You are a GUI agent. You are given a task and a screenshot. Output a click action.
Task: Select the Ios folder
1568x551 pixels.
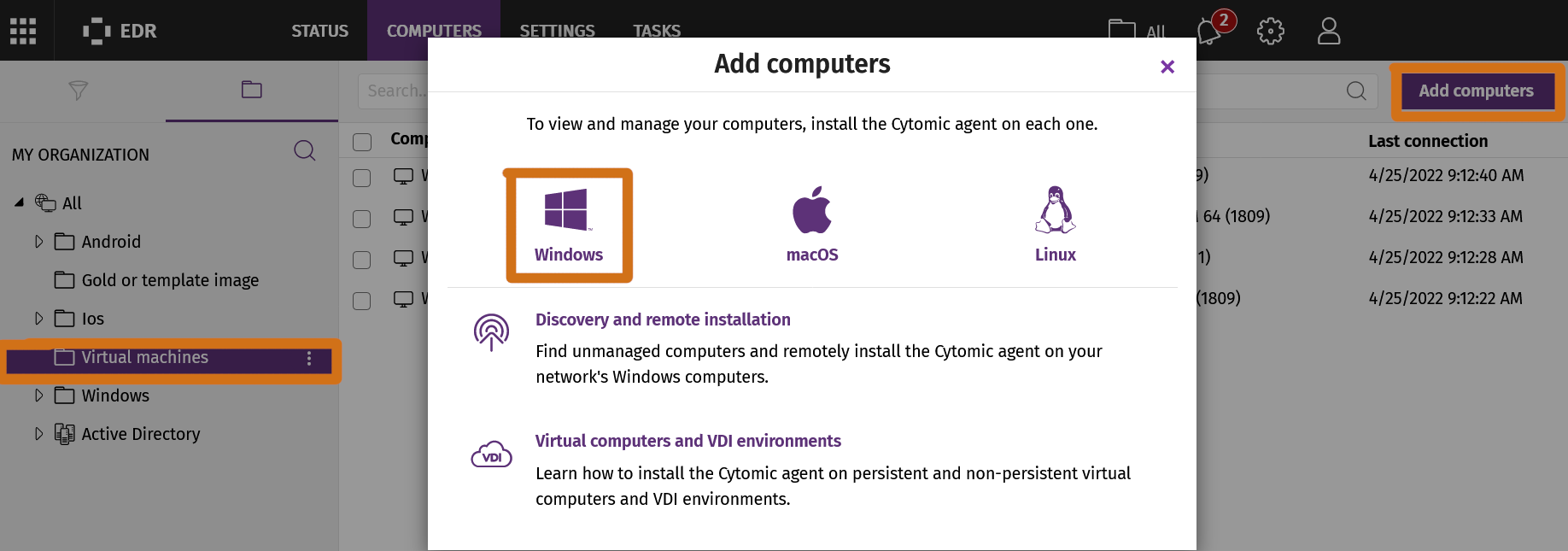pos(93,319)
